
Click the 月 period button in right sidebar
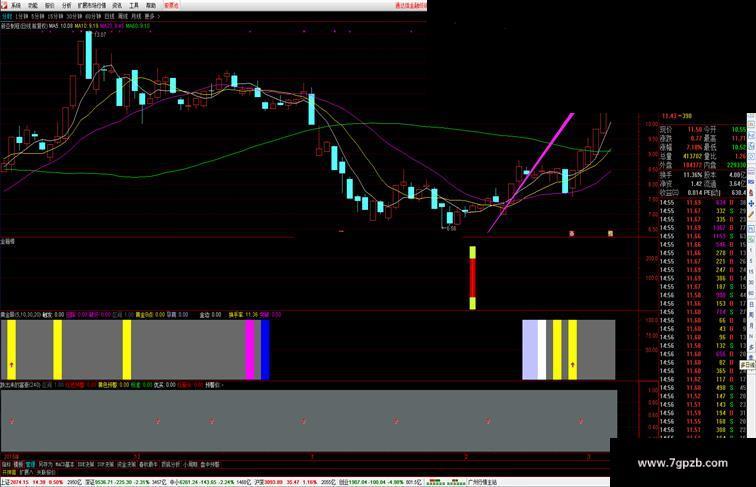pyautogui.click(x=751, y=325)
